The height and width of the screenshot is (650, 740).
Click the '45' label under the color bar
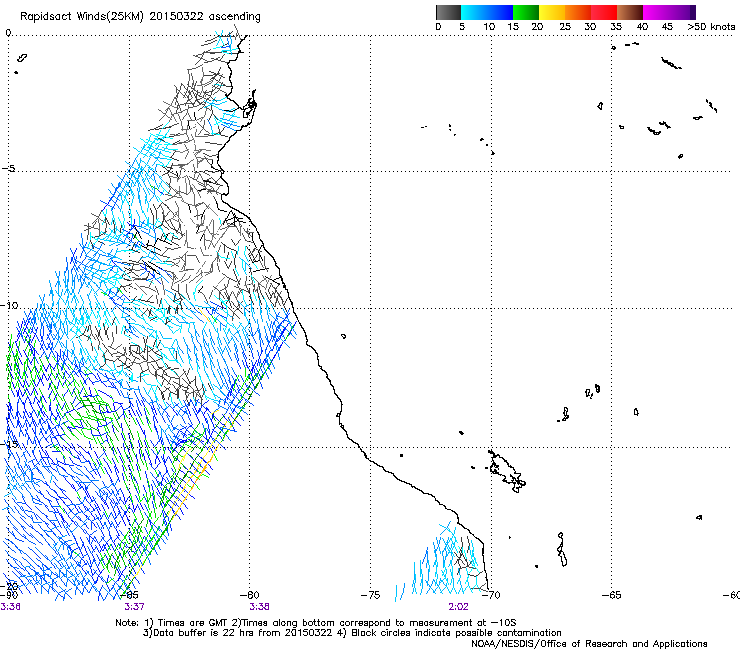(667, 26)
